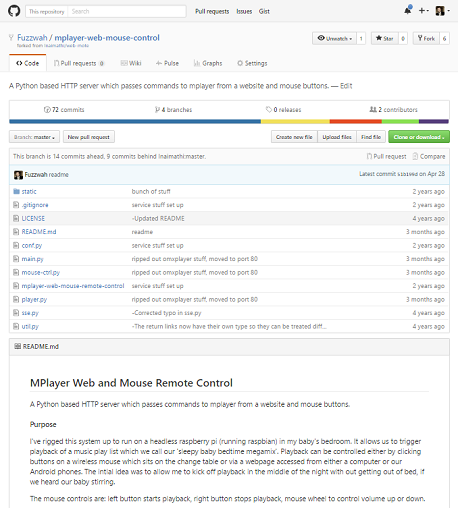Viewport: 458px width, 508px height.
Task: Open the Unwatch dropdown
Action: click(334, 38)
